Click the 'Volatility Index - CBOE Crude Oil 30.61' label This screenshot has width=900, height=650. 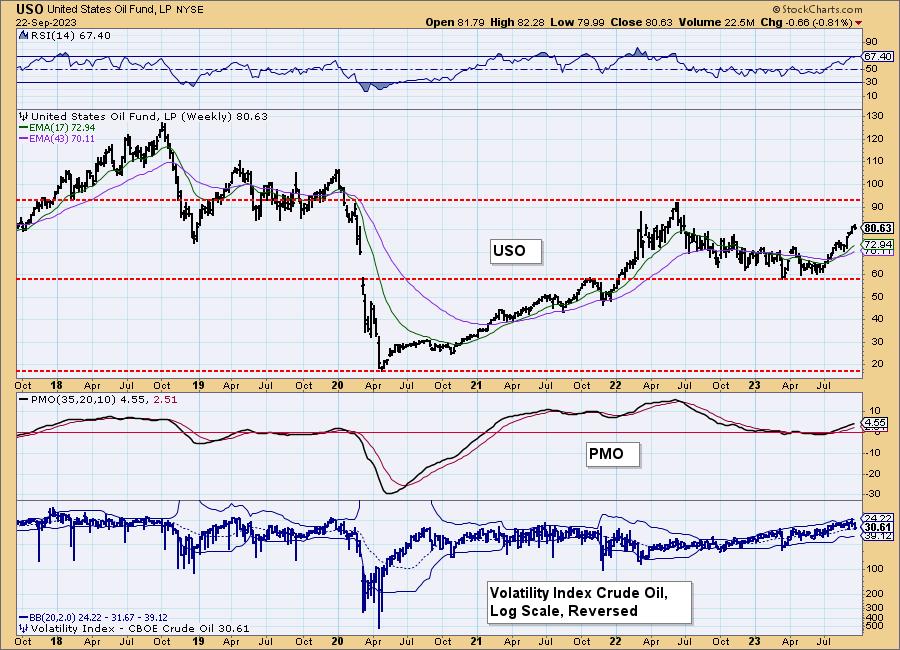(x=140, y=628)
